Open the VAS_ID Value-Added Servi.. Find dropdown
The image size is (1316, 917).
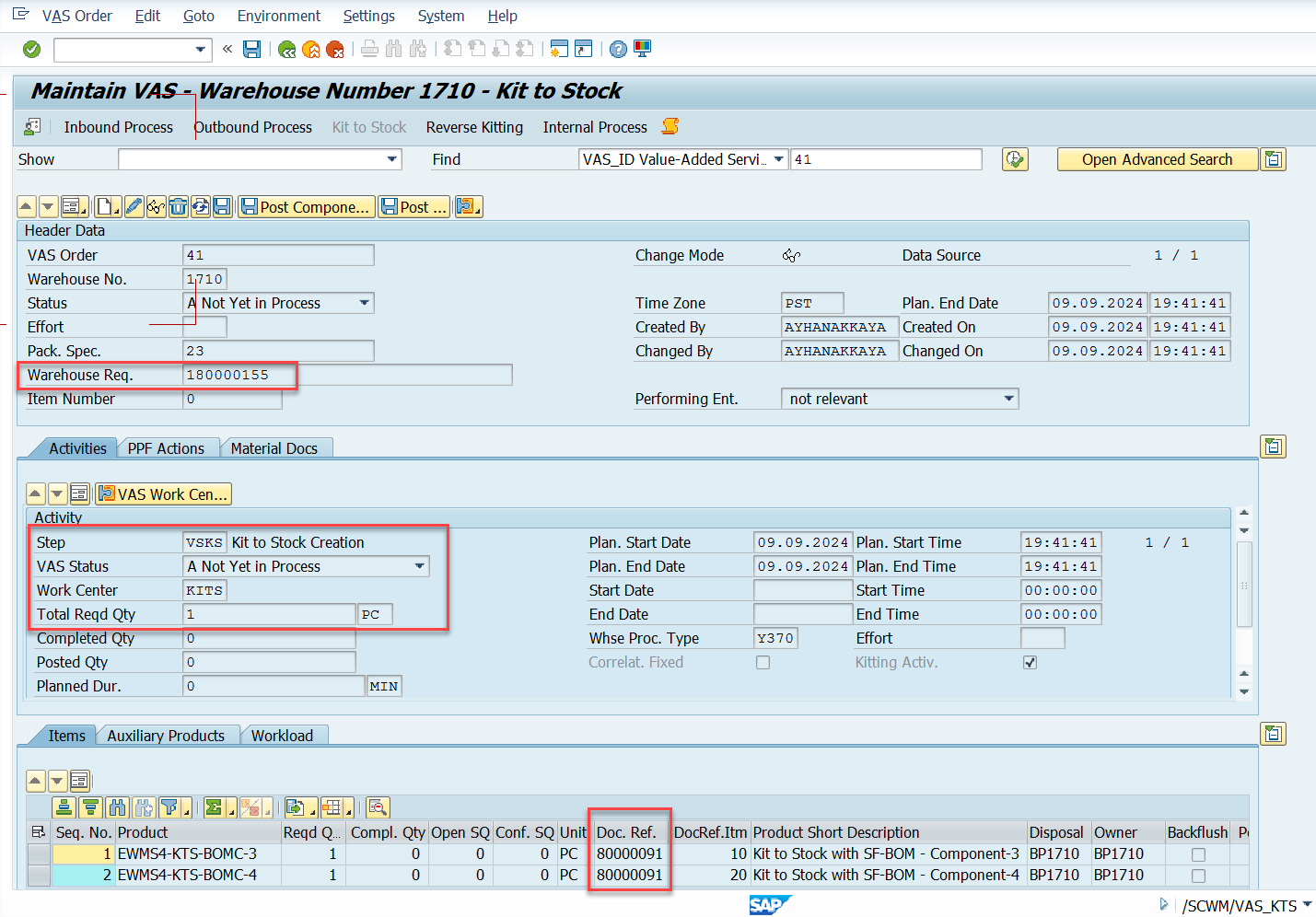pos(779,159)
